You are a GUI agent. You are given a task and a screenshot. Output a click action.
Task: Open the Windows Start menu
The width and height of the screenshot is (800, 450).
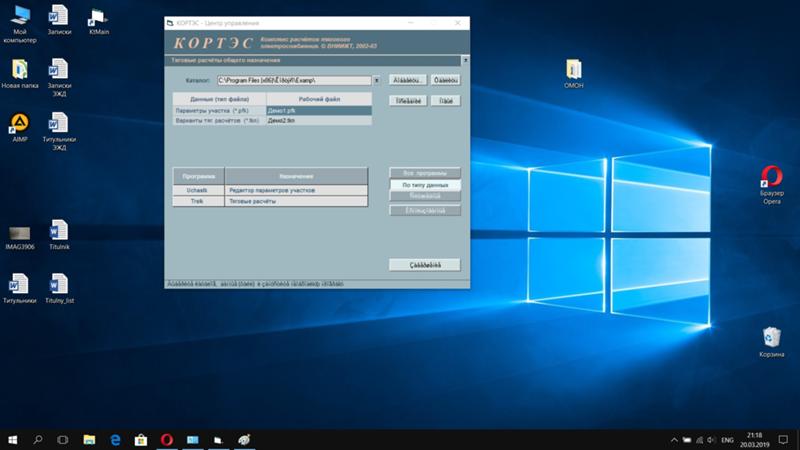point(13,440)
